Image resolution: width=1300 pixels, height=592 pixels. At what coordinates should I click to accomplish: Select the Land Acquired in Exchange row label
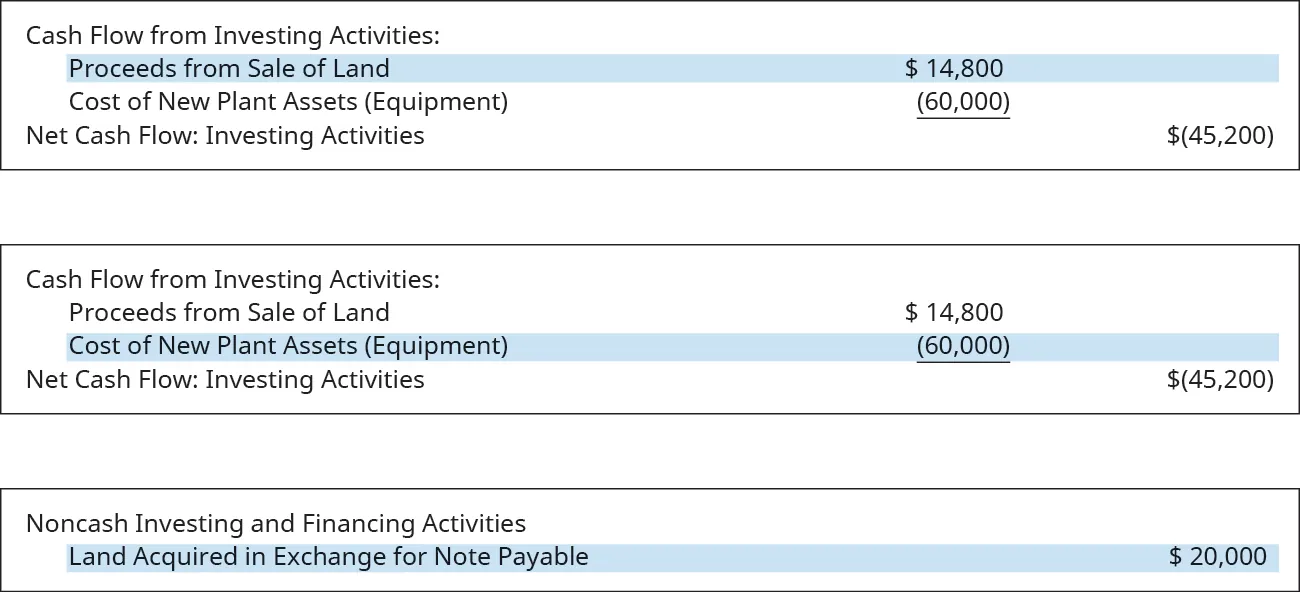click(x=328, y=557)
